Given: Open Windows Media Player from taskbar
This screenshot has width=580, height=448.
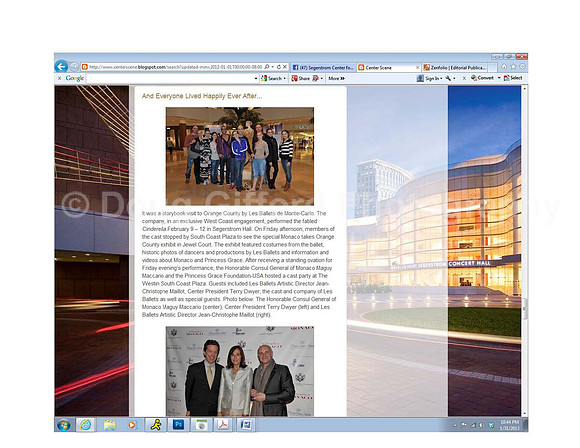Looking at the screenshot, I should [132, 425].
